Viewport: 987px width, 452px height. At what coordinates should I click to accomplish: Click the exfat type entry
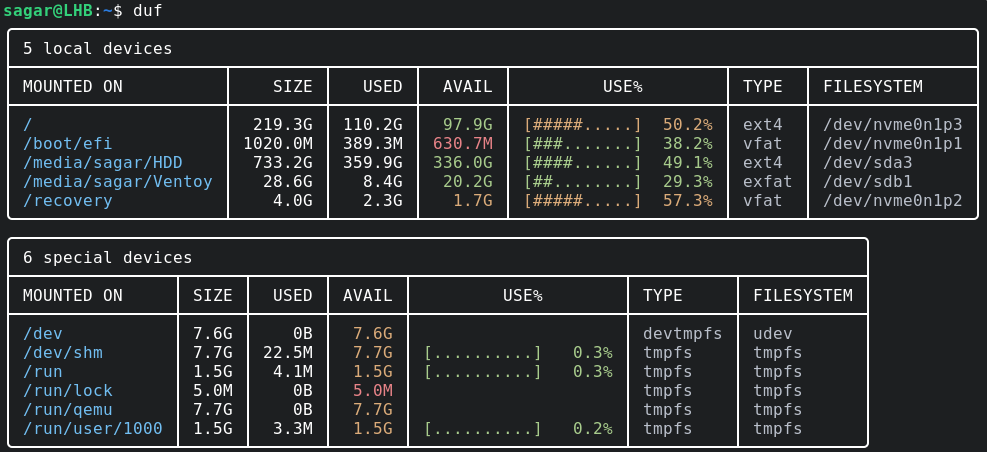[767, 182]
